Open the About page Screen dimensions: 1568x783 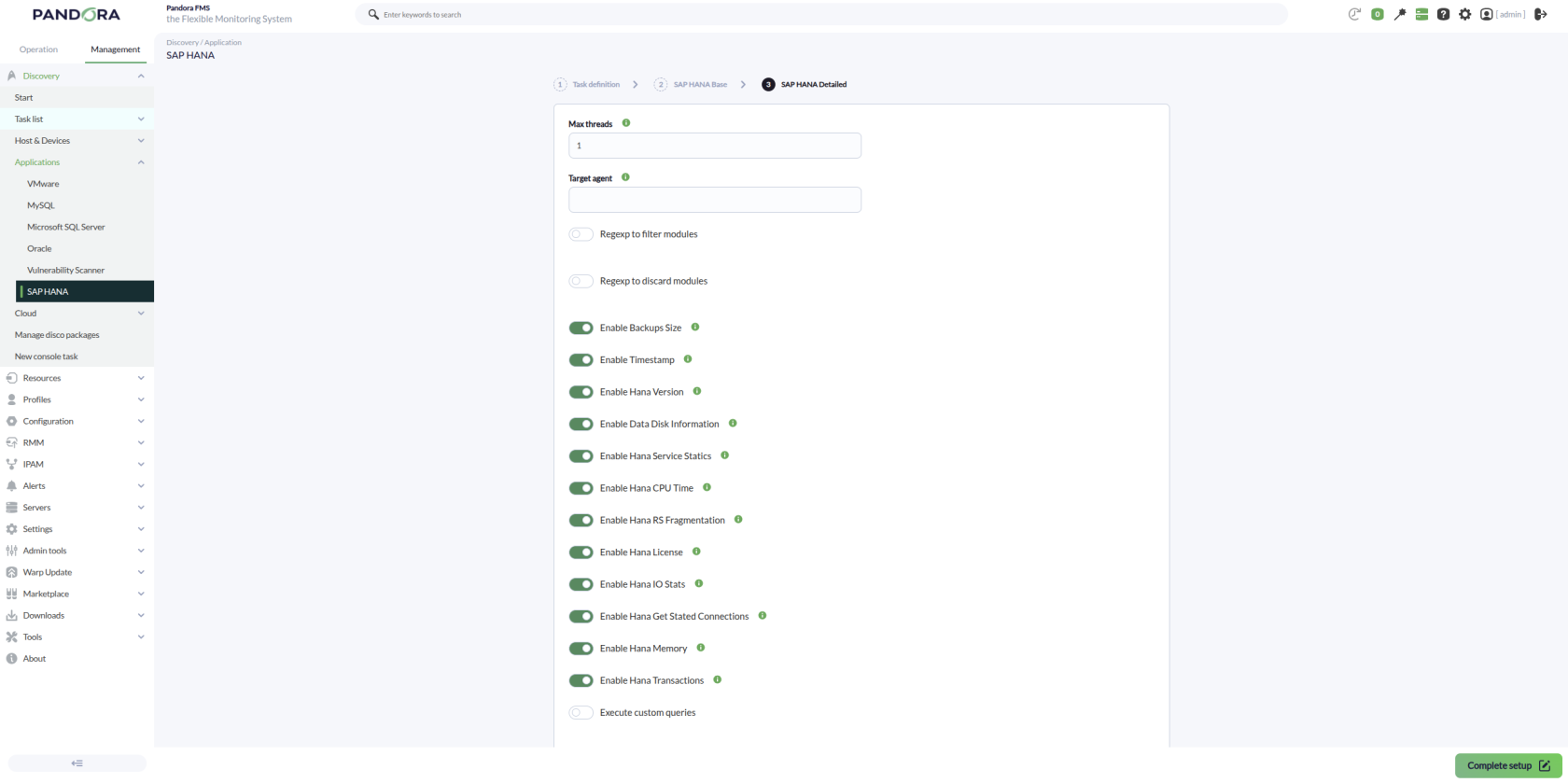point(35,659)
